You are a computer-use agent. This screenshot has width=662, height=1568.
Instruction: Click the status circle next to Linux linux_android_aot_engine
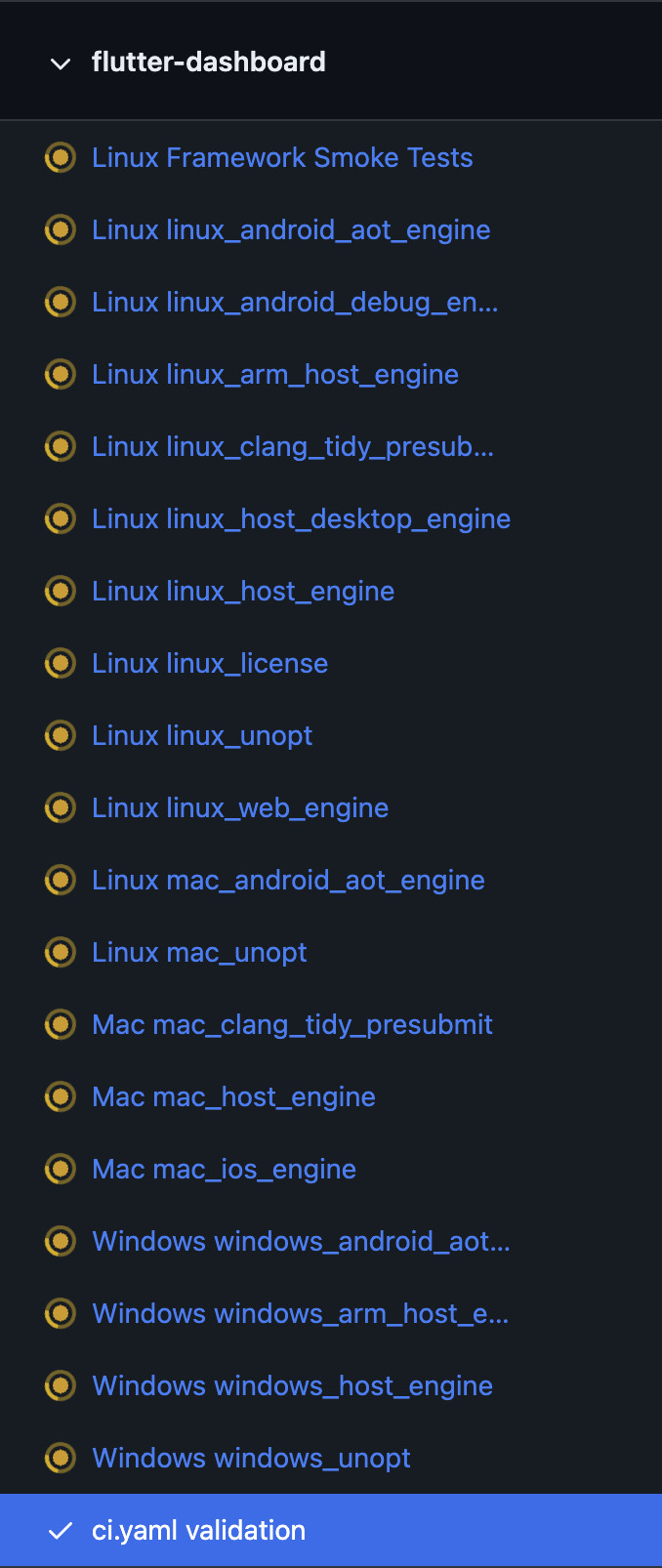click(x=60, y=229)
